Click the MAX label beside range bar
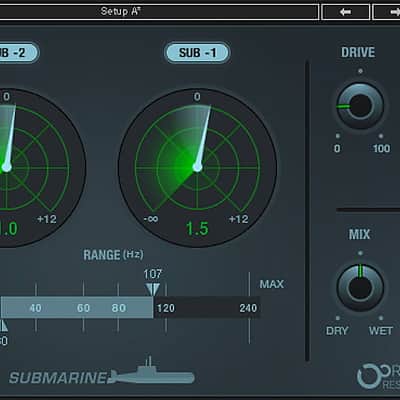This screenshot has height=400, width=400. click(x=272, y=284)
